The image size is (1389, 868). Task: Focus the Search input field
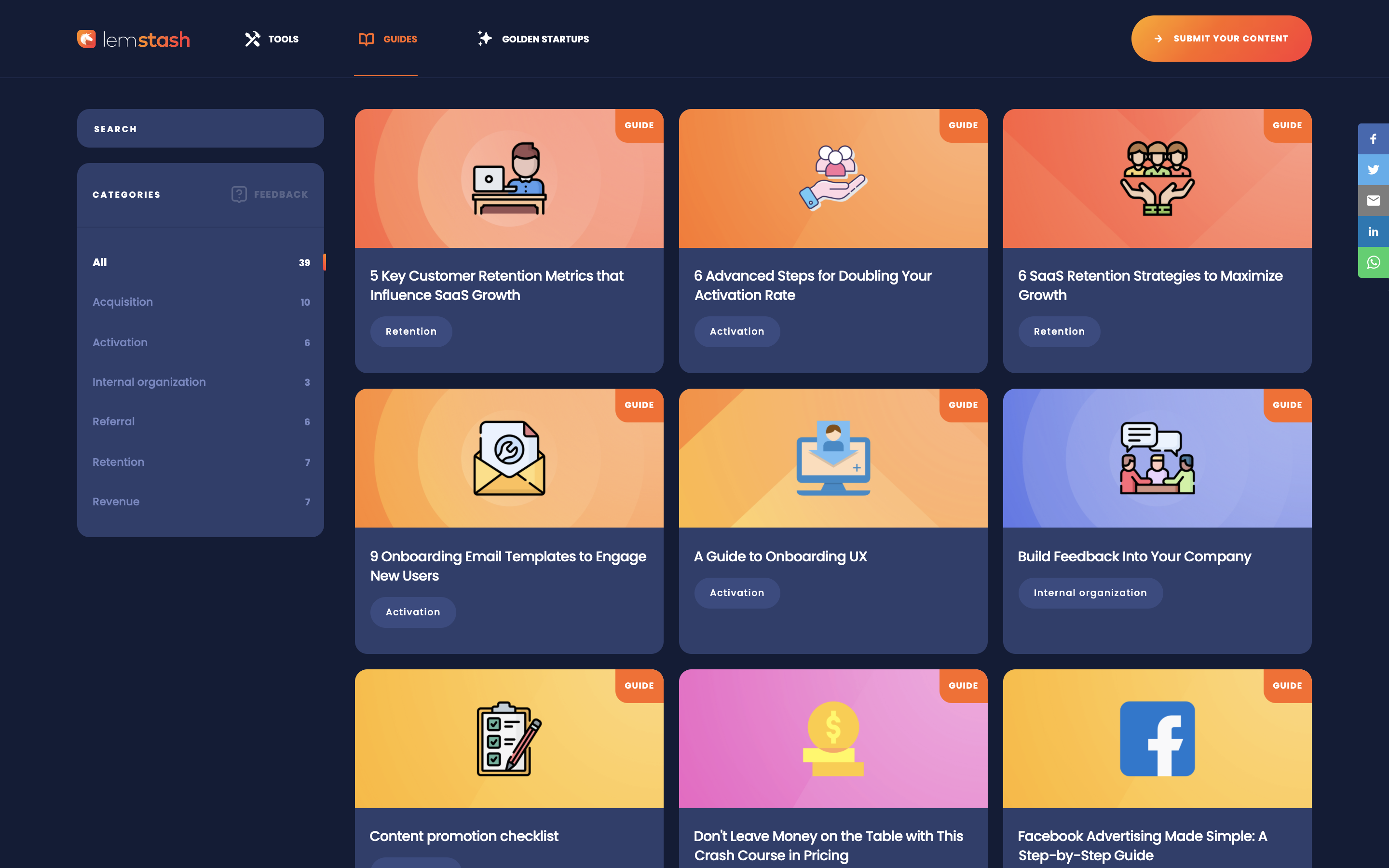(200, 129)
